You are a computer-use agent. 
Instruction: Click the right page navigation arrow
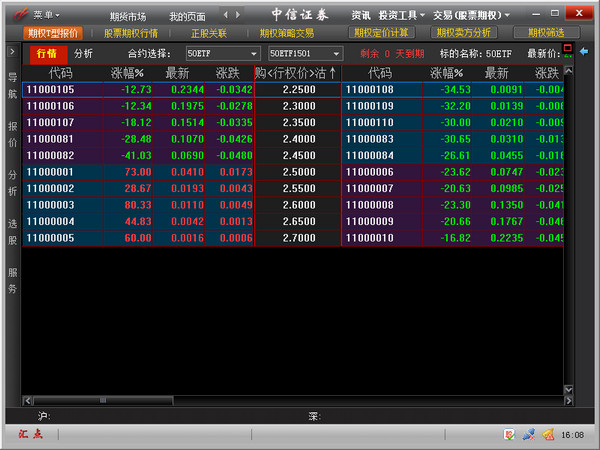pyautogui.click(x=237, y=16)
